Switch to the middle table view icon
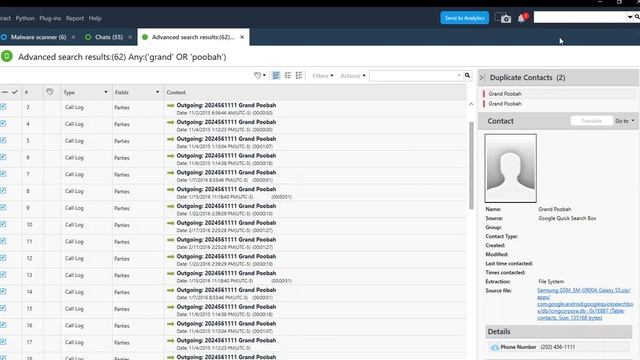Image resolution: width=640 pixels, height=360 pixels. pyautogui.click(x=288, y=76)
